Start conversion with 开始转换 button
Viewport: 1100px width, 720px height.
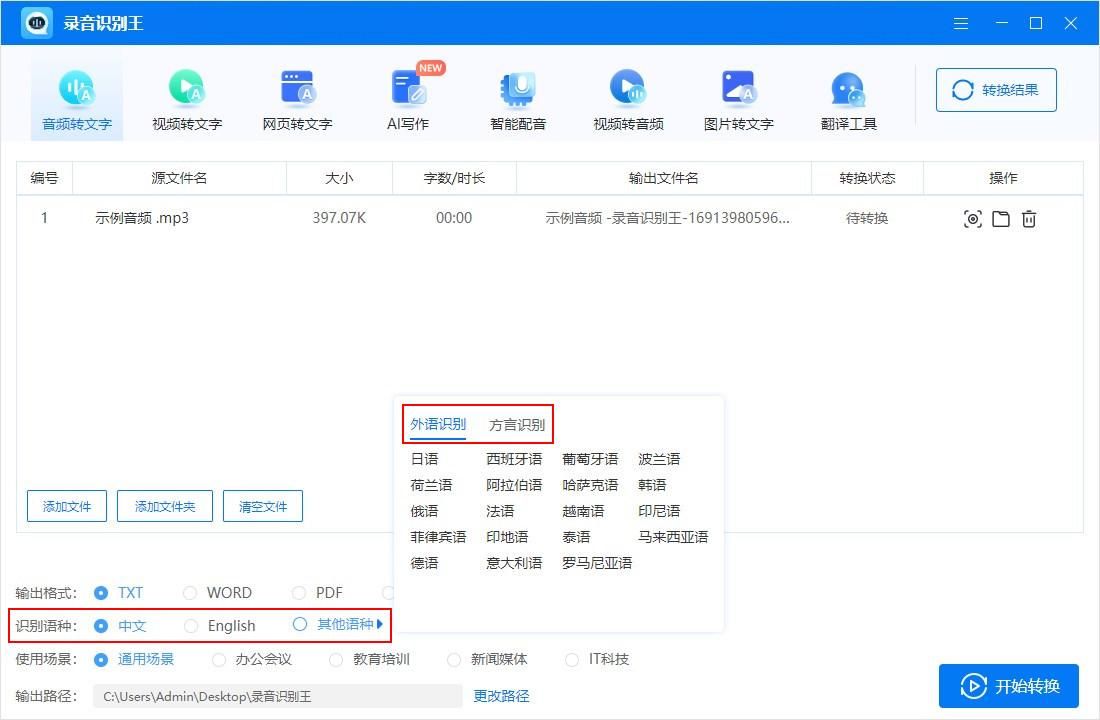click(1009, 686)
